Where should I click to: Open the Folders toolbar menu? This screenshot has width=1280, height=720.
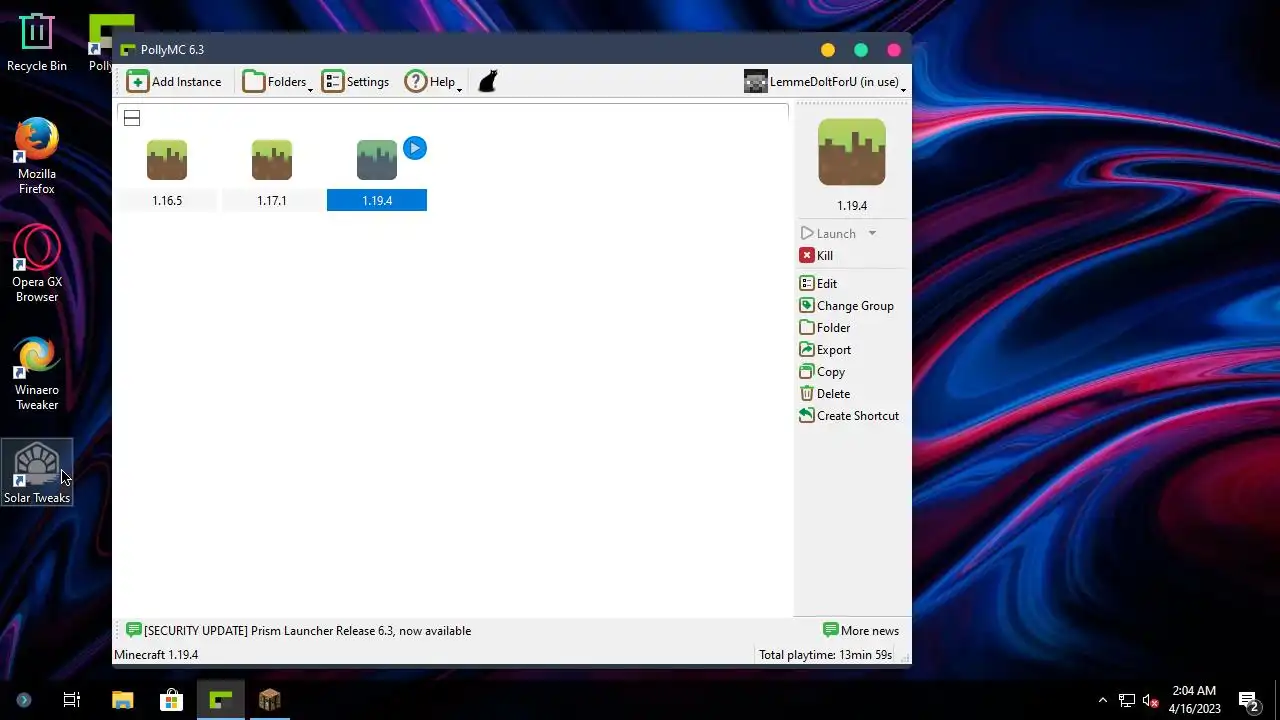(x=277, y=82)
